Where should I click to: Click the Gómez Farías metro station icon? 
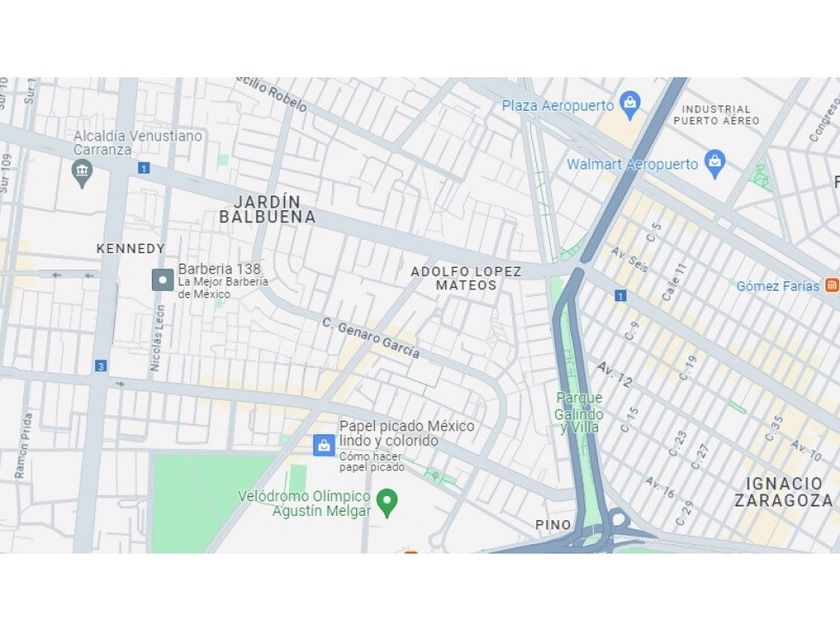[x=832, y=285]
